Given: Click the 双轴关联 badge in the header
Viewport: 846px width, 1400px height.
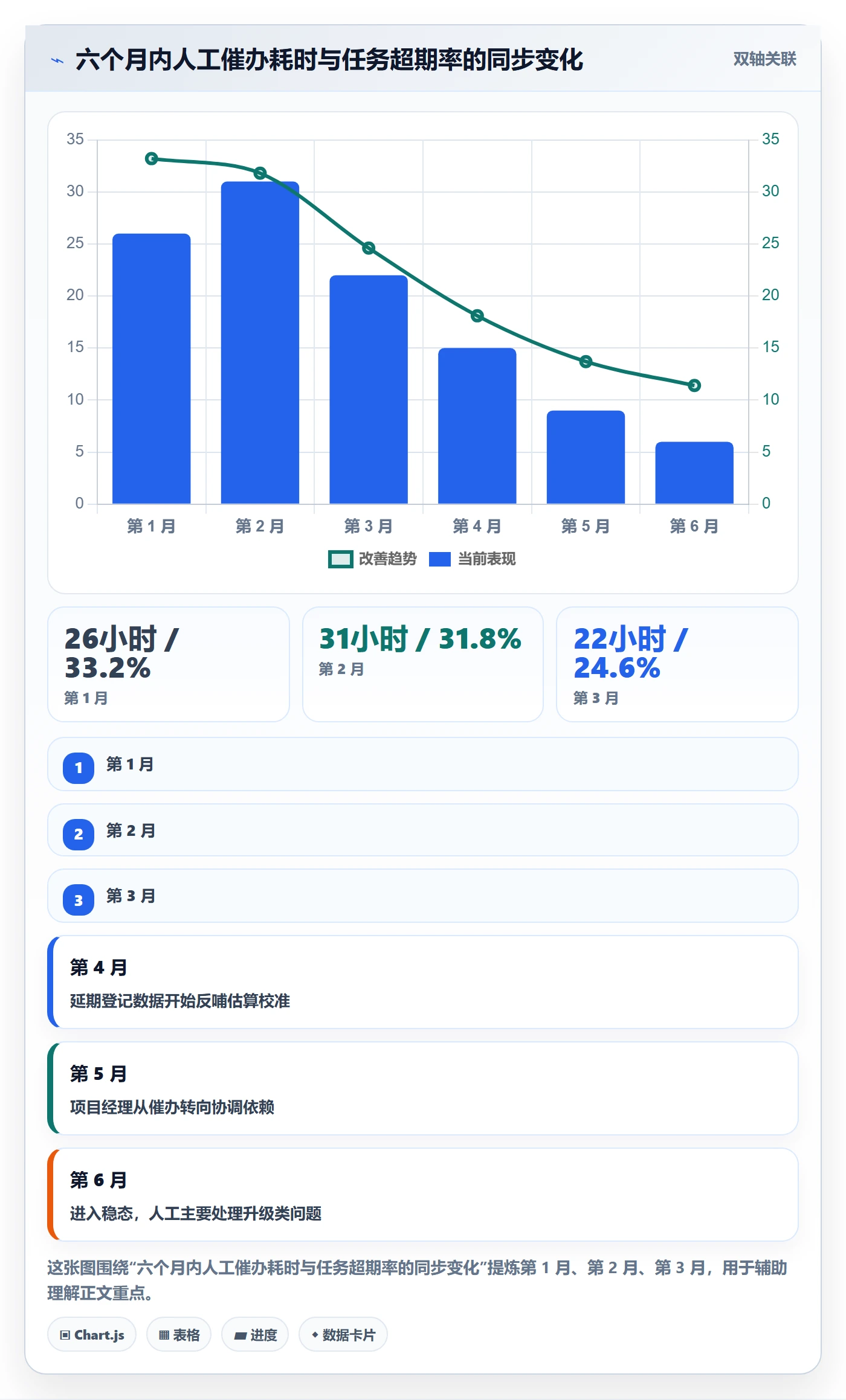Looking at the screenshot, I should click(x=764, y=59).
